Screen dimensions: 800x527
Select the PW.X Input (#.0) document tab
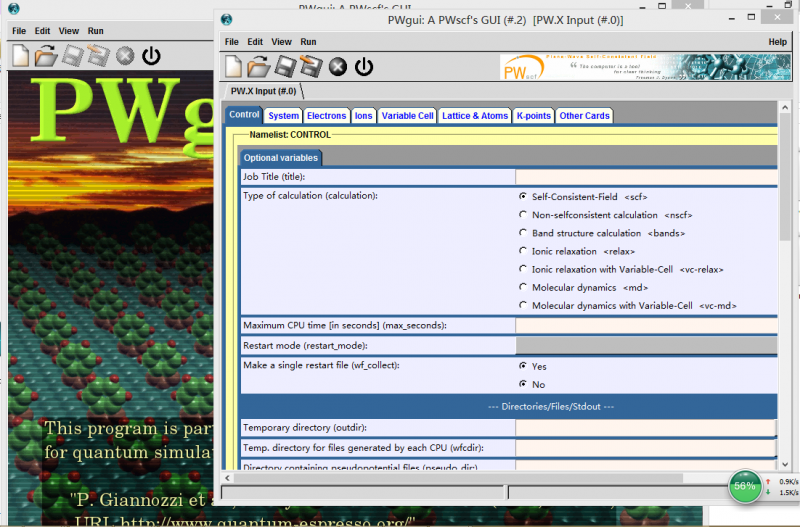(x=264, y=91)
